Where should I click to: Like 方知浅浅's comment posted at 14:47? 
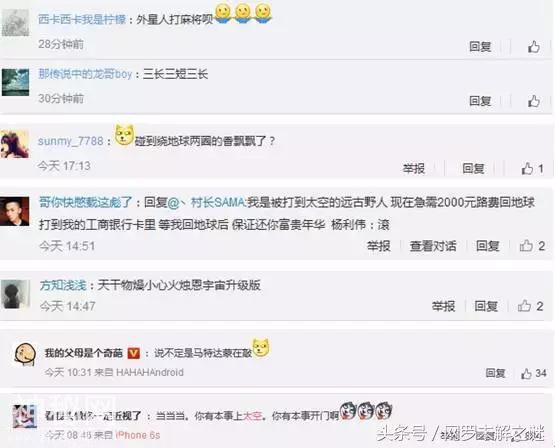[x=530, y=306]
